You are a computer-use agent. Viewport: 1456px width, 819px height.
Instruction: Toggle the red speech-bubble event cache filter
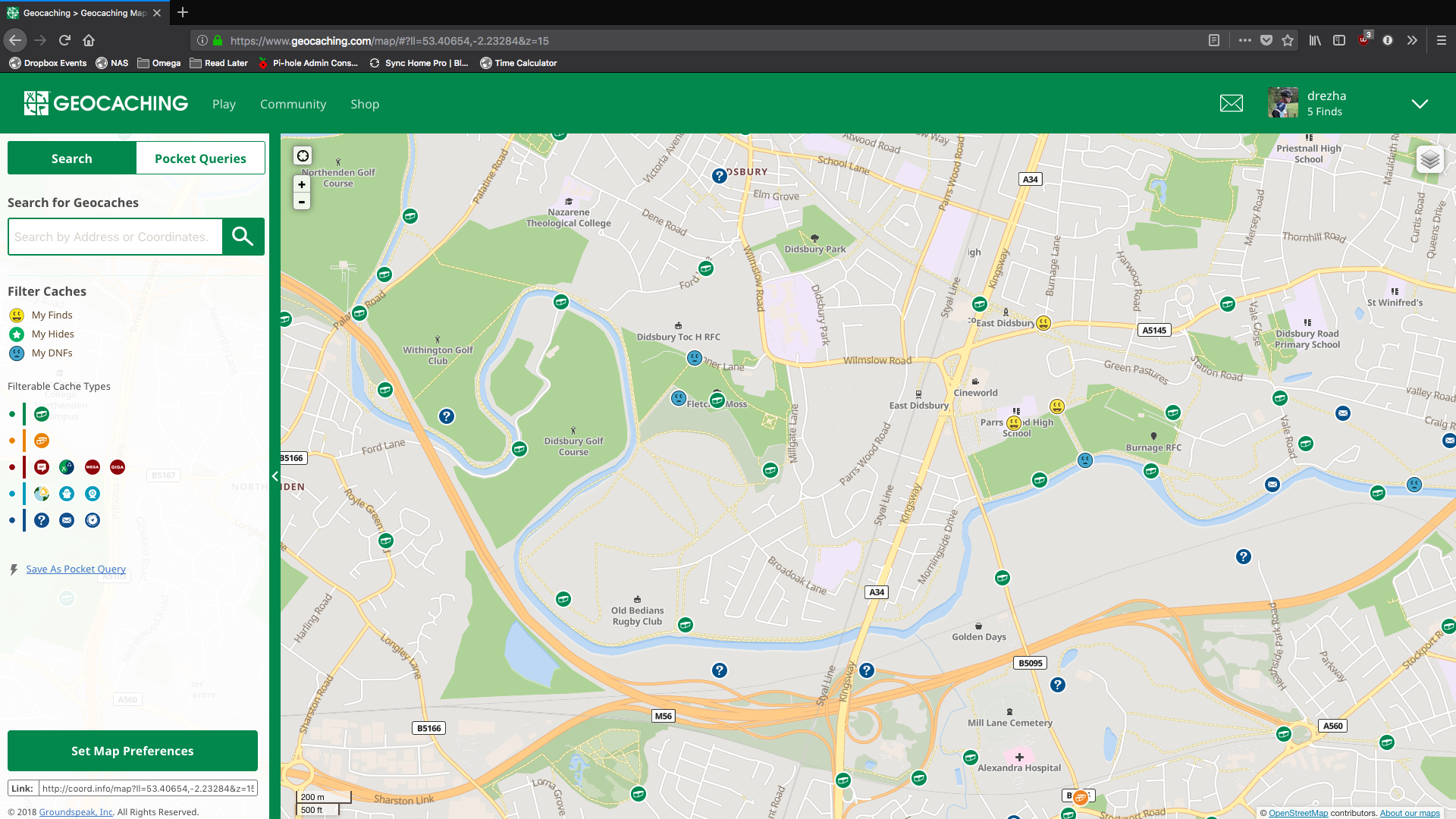pyautogui.click(x=42, y=467)
